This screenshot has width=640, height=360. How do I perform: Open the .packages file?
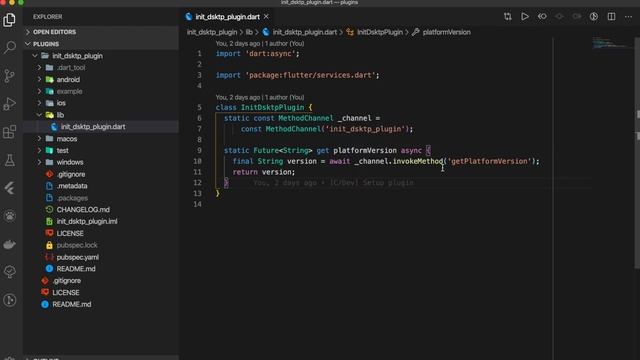pyautogui.click(x=100, y=198)
